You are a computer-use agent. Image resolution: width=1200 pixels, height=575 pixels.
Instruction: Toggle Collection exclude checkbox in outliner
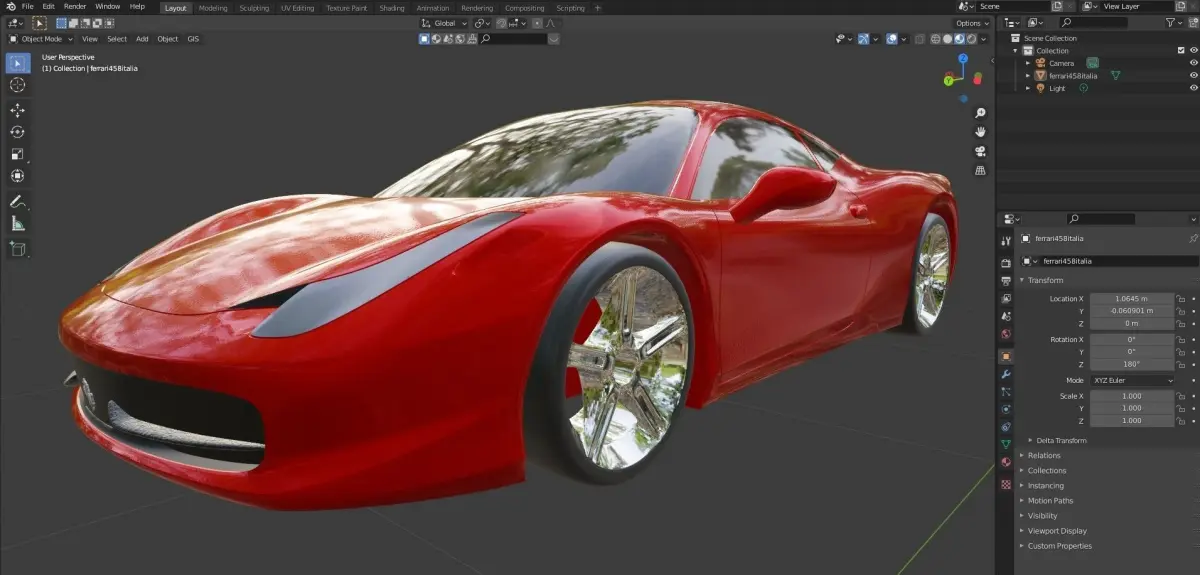[1181, 50]
